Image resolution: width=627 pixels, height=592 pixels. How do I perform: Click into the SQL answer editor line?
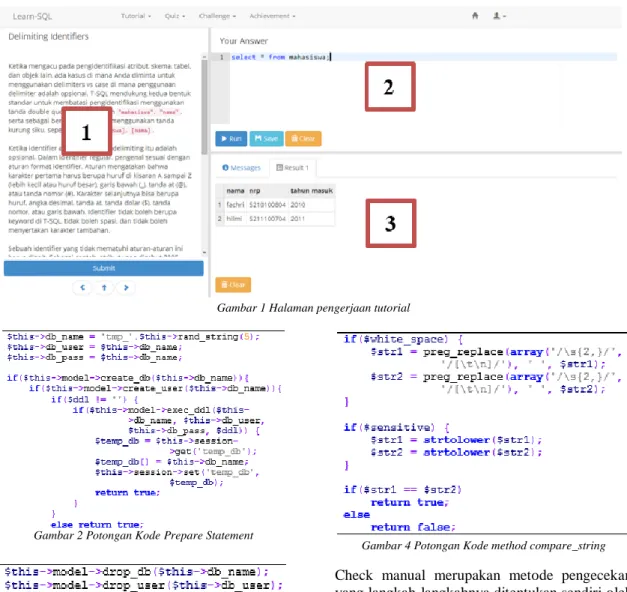click(423, 57)
